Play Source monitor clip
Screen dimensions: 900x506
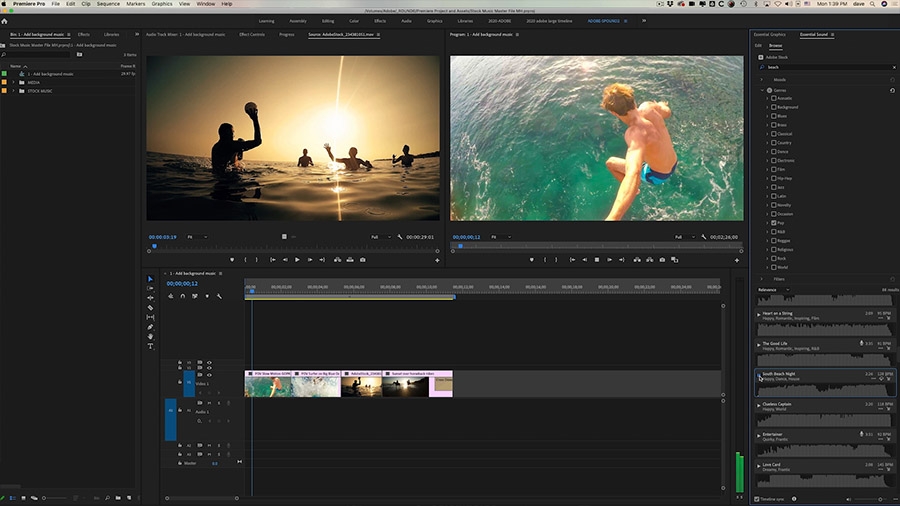pyautogui.click(x=297, y=260)
